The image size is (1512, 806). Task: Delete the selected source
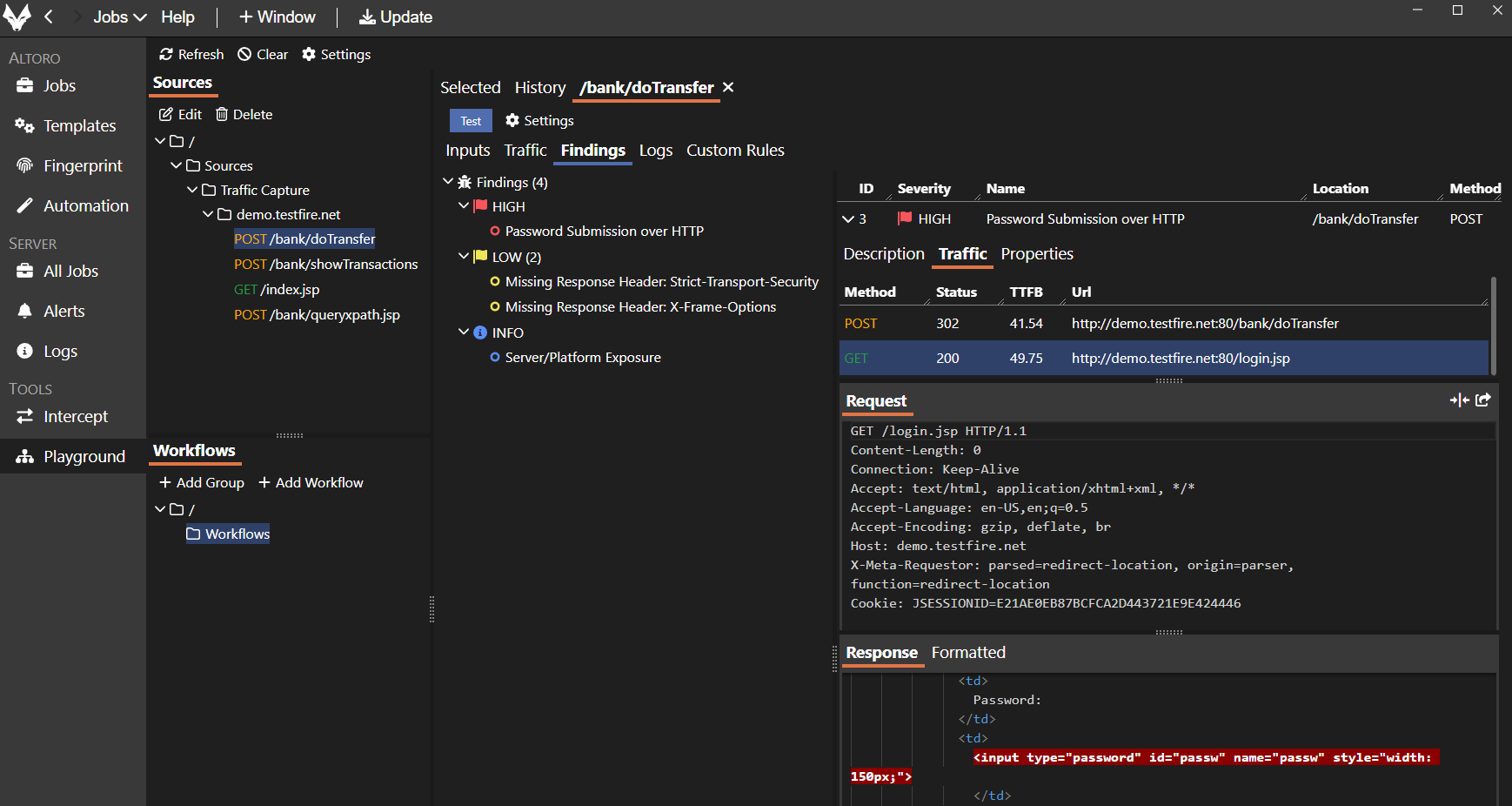tap(244, 114)
